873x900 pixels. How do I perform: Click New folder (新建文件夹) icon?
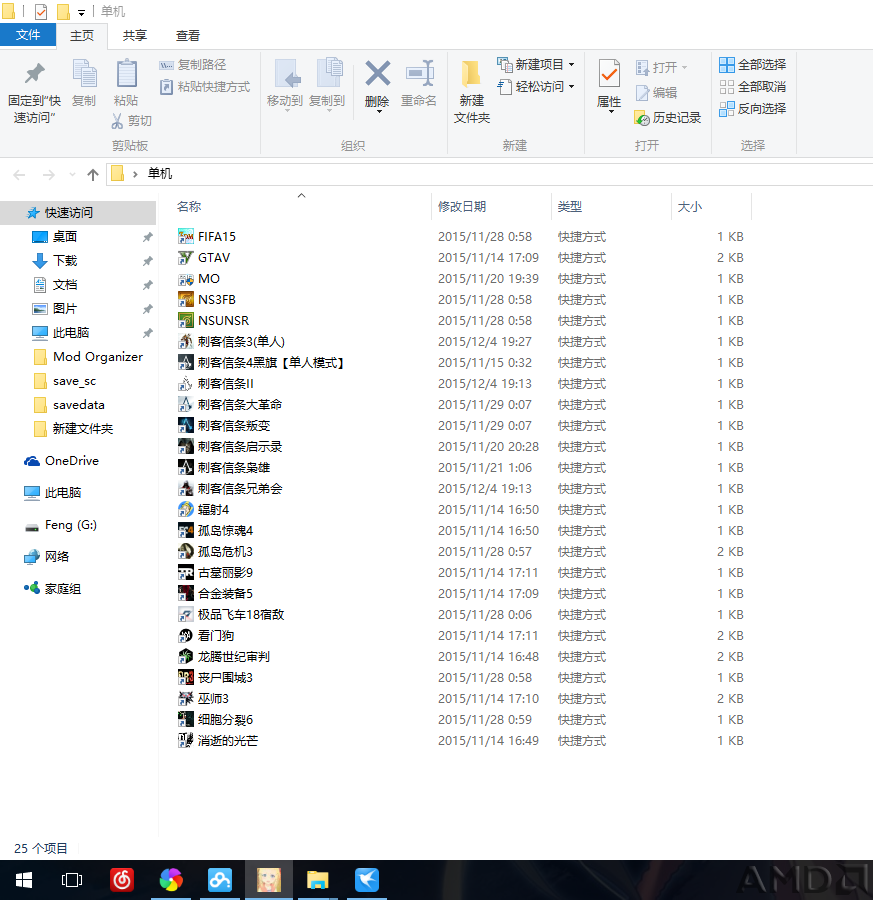[x=471, y=75]
